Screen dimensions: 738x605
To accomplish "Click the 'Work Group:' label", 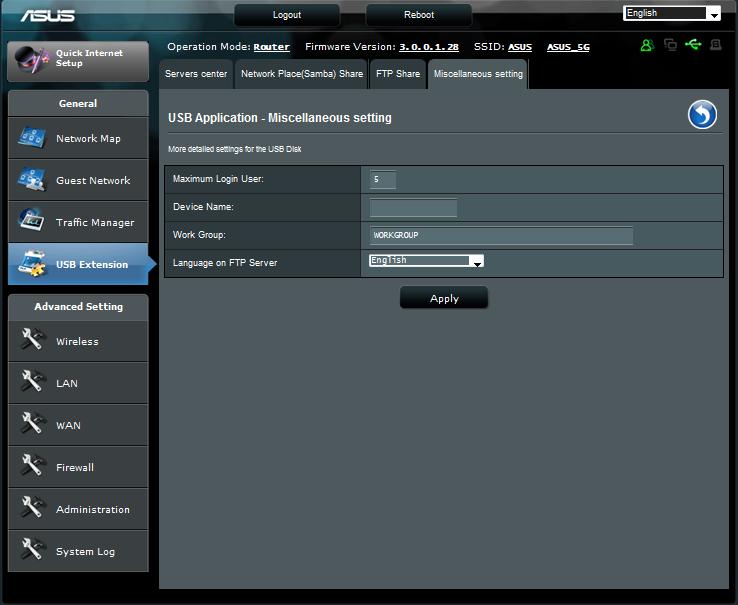I will (x=199, y=234).
